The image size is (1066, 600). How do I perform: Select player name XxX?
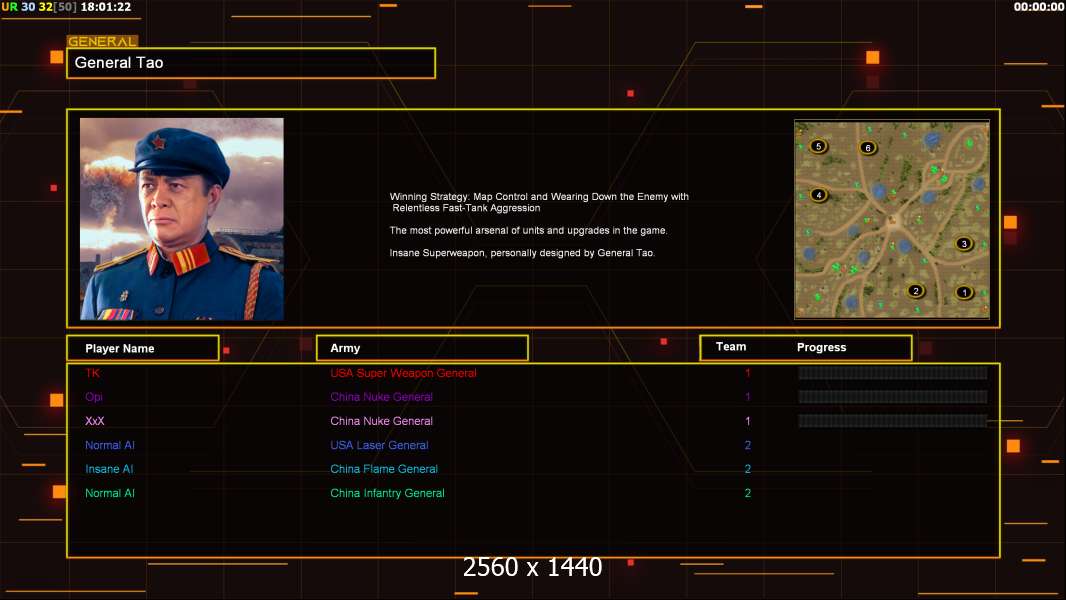click(x=94, y=421)
